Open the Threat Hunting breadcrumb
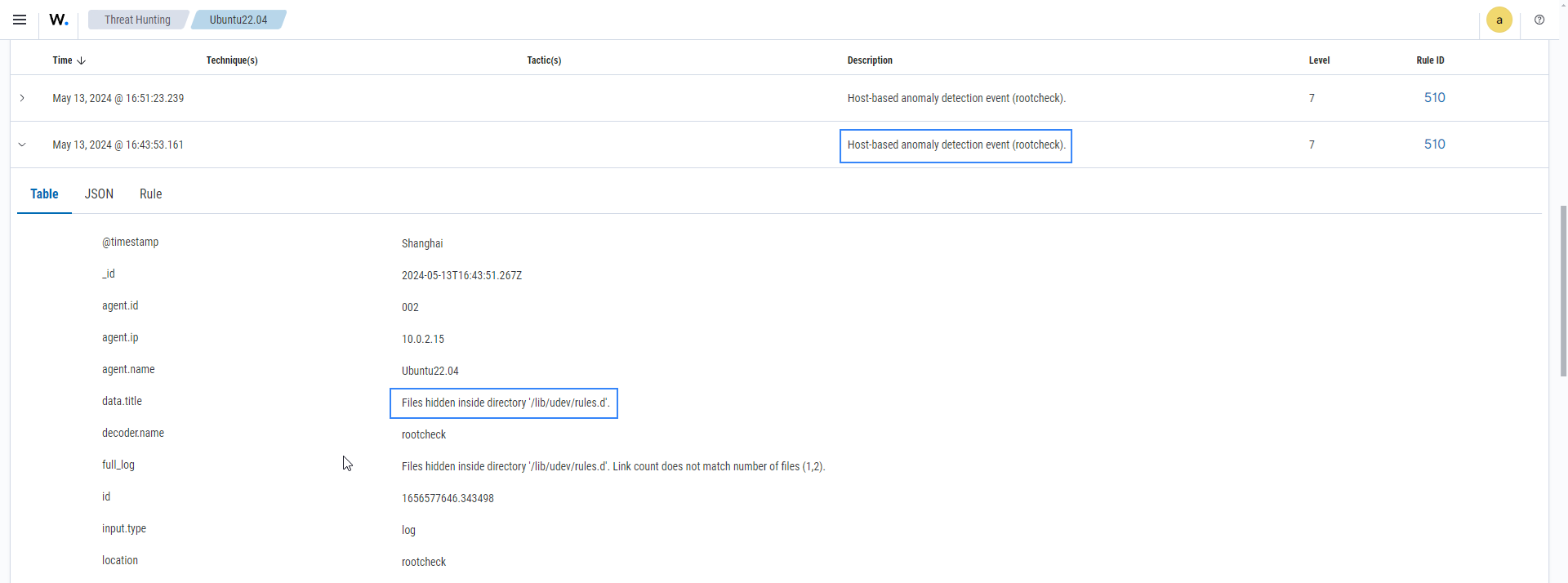 tap(137, 20)
